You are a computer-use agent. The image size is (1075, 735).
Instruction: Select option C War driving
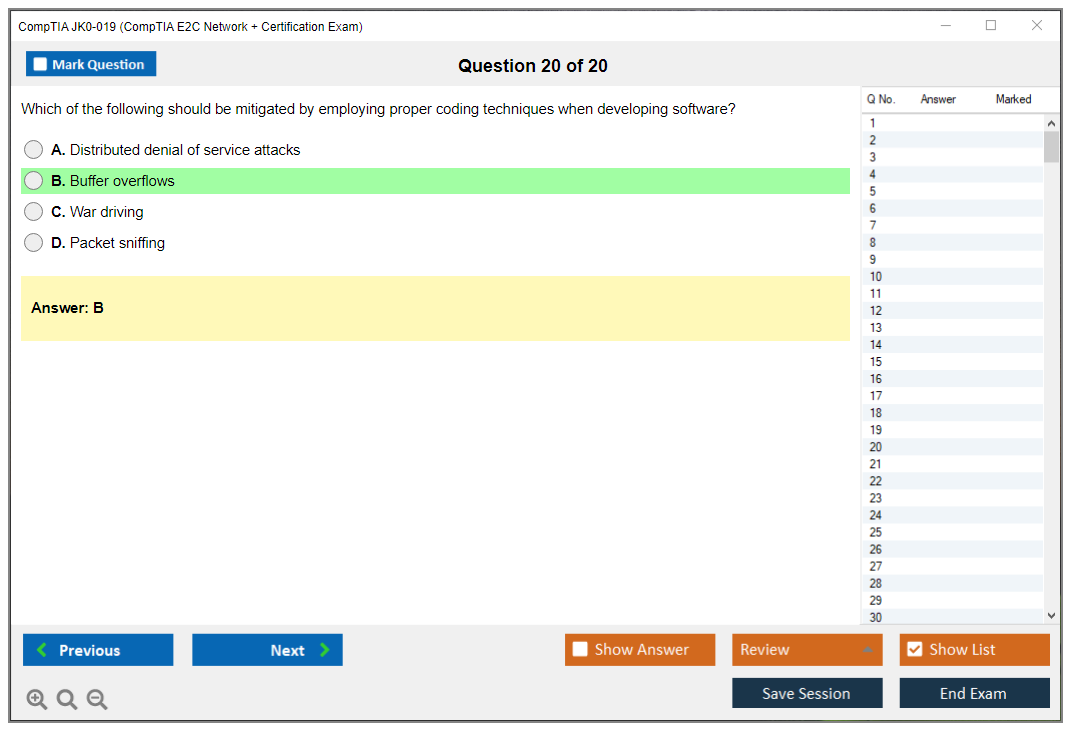34,212
